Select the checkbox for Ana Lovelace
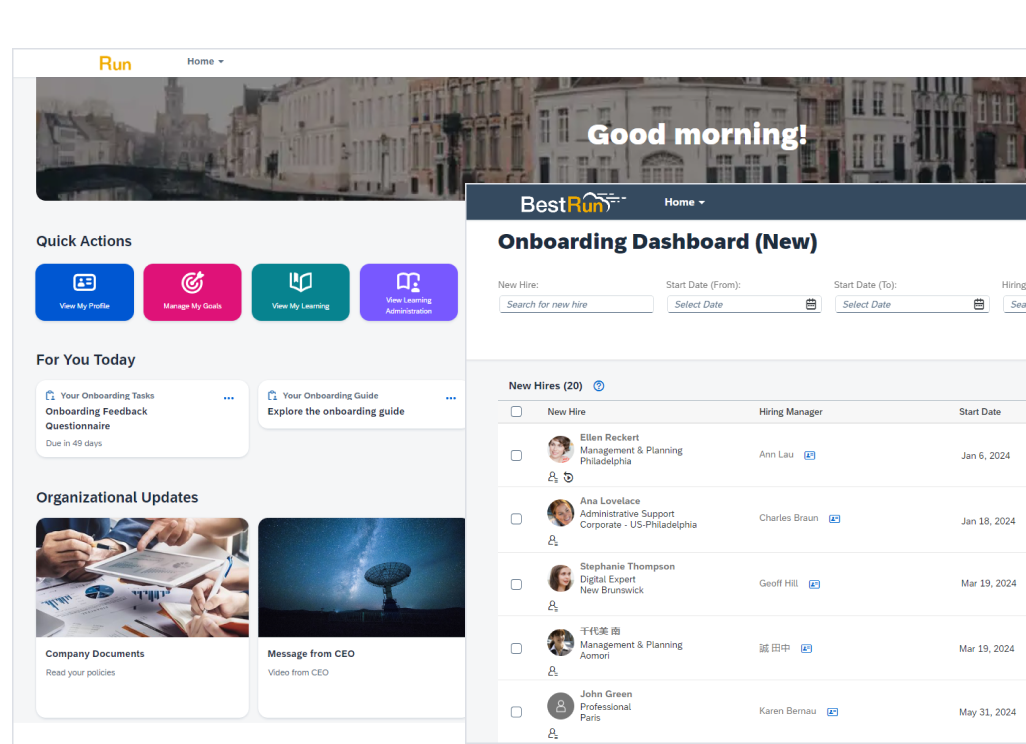 516,519
